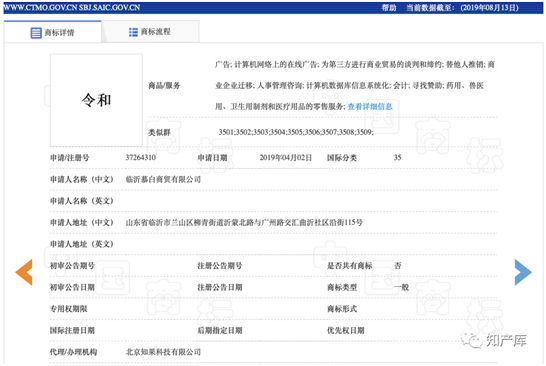Go to next trademark with blue arrow
The width and height of the screenshot is (546, 366).
click(x=523, y=272)
